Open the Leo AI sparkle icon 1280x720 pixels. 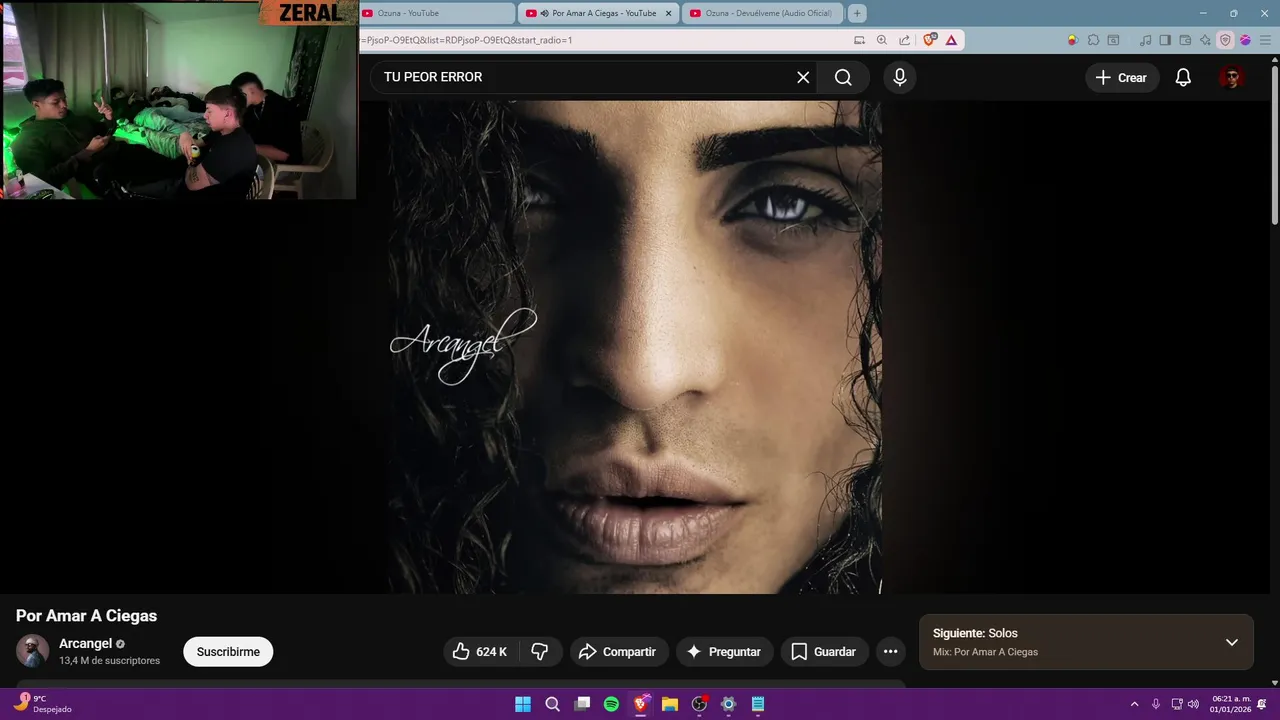[x=1205, y=40]
